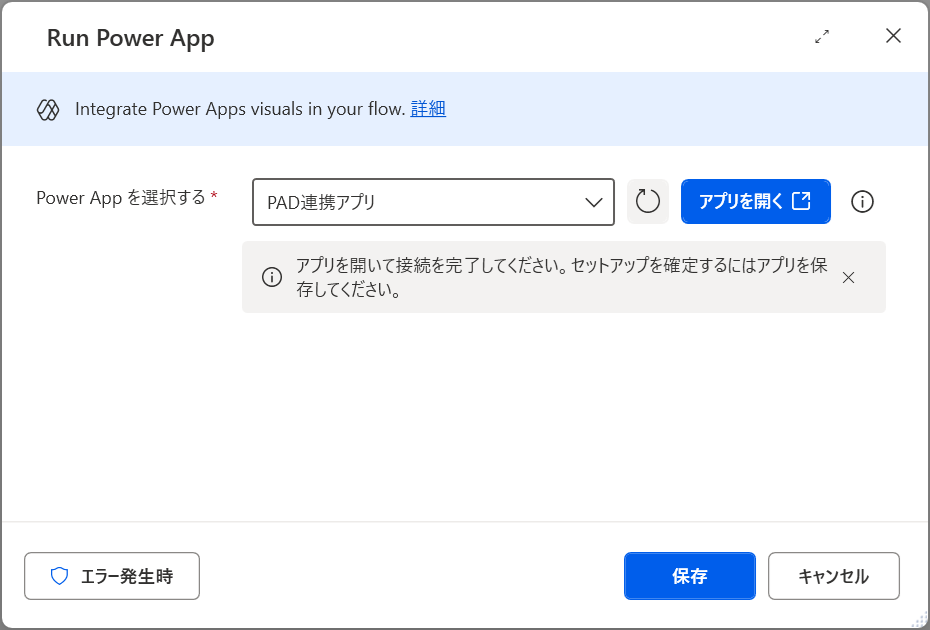Open the Power App を選択する dropdown

[434, 202]
